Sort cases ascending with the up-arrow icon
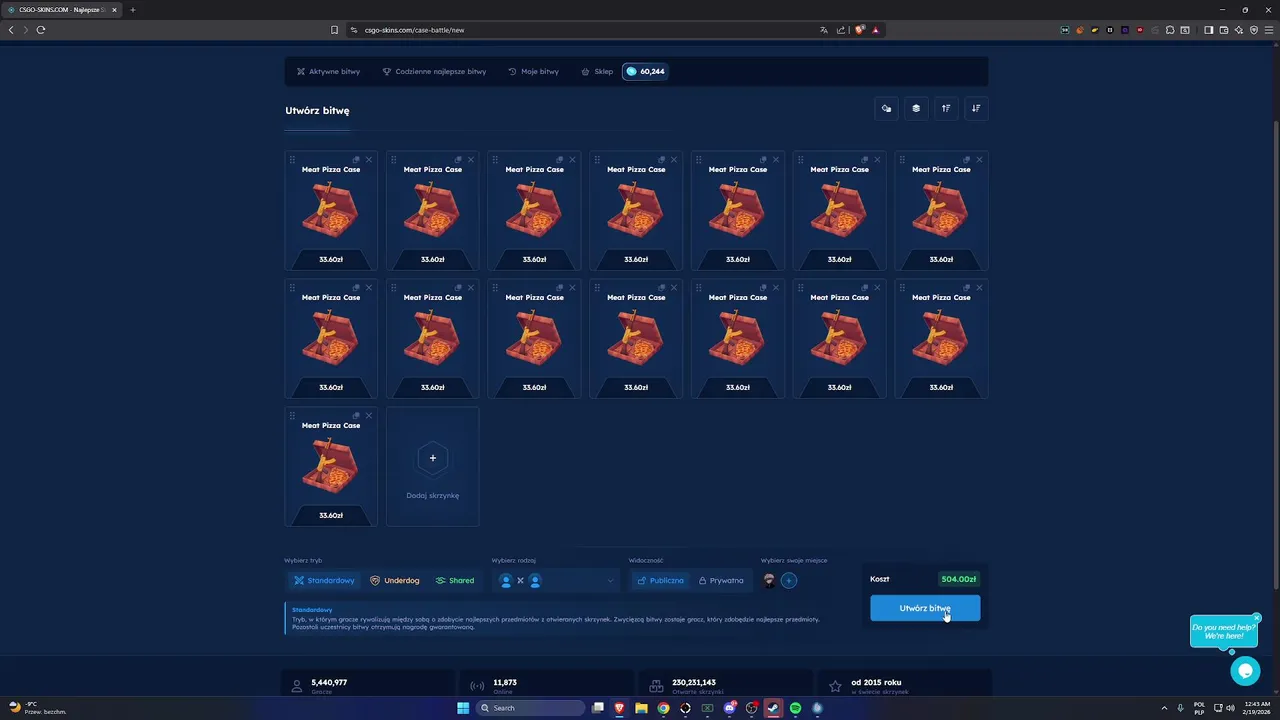The height and width of the screenshot is (720, 1280). pyautogui.click(x=946, y=108)
